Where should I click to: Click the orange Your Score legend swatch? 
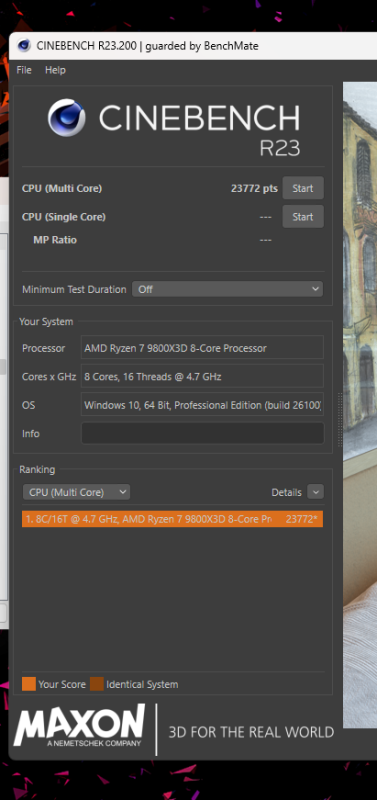[x=29, y=684]
